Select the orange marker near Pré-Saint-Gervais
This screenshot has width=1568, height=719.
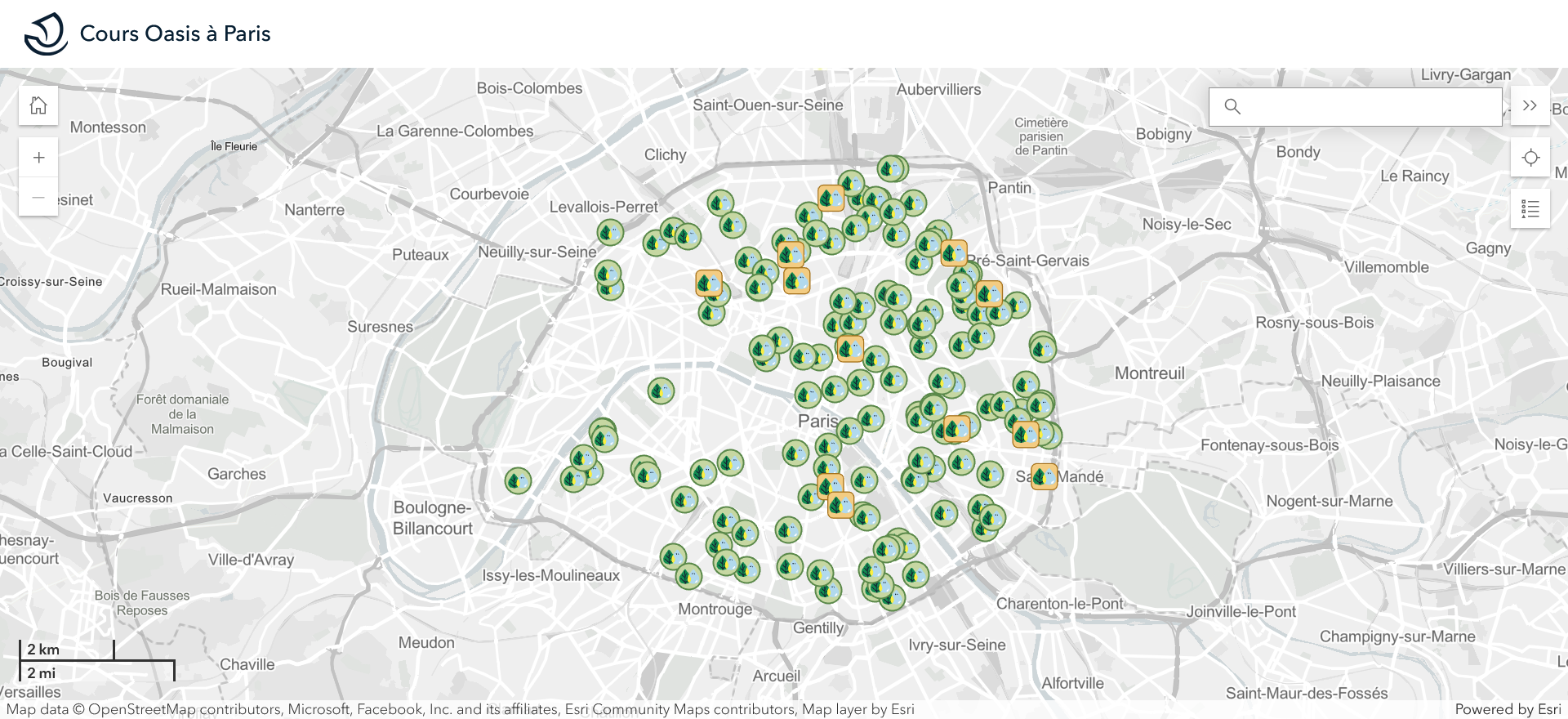click(x=953, y=253)
